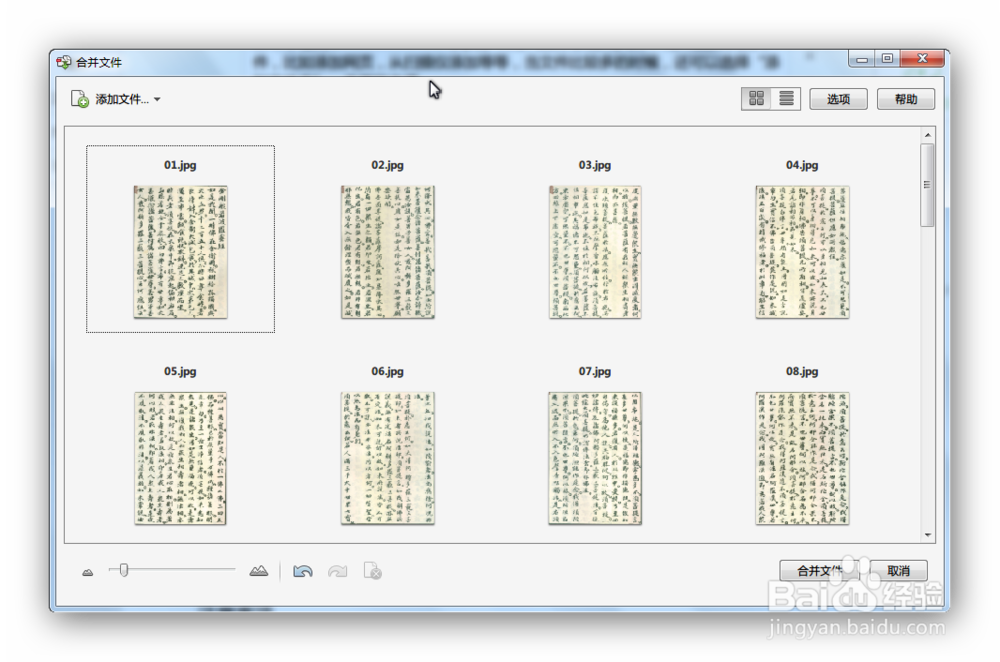Click the 08.jpg file name label

pos(802,372)
